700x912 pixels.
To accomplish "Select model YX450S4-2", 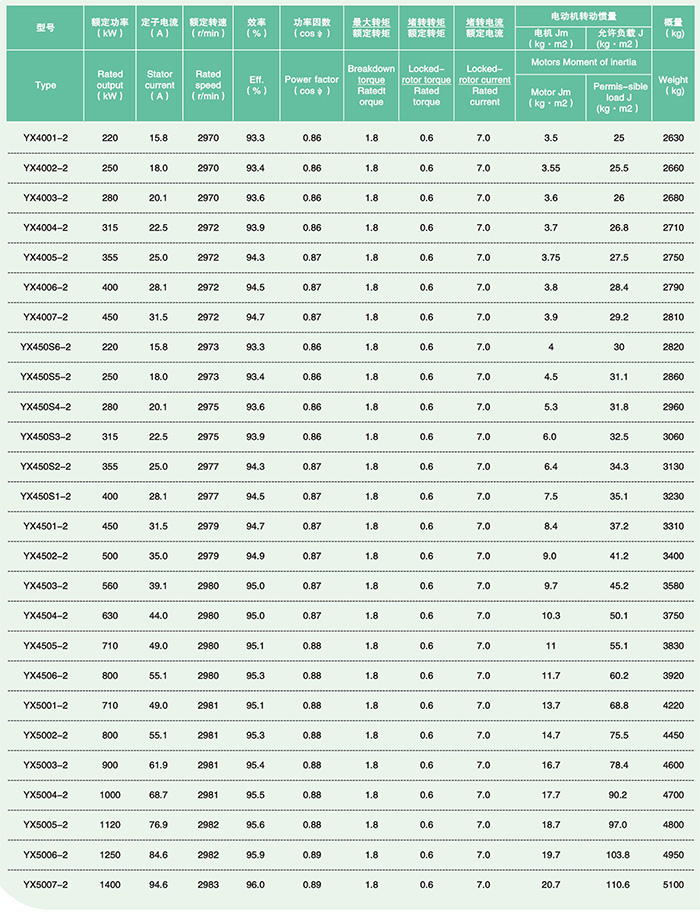I will coord(45,407).
